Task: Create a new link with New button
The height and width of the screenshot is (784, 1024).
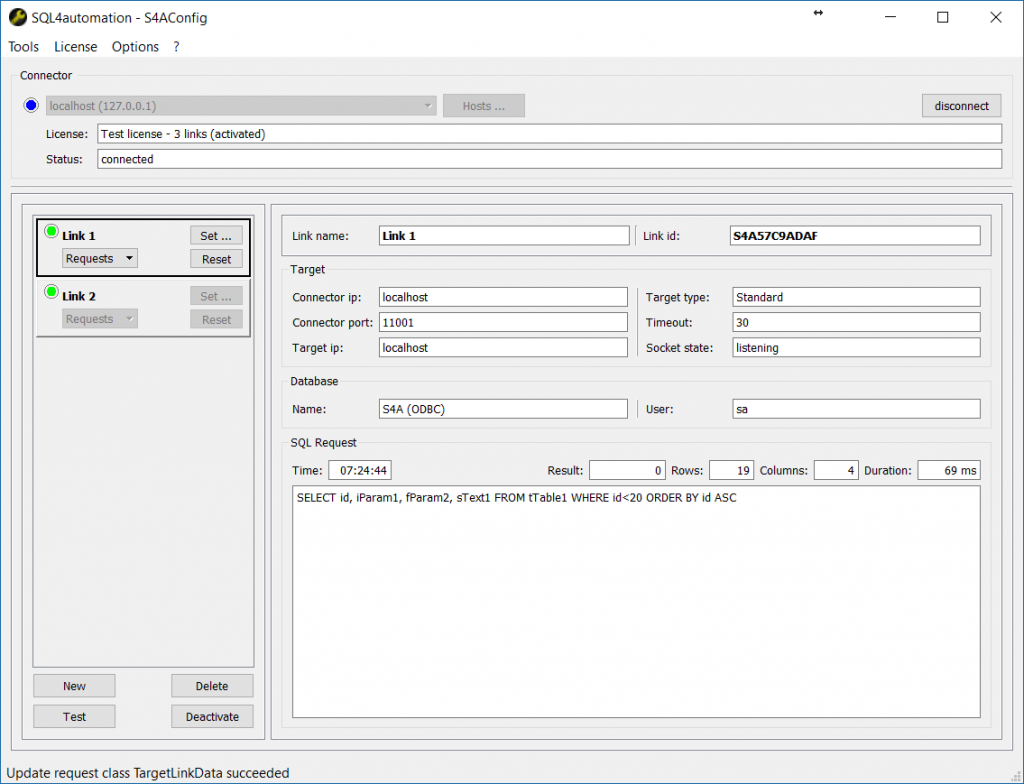Action: 74,686
